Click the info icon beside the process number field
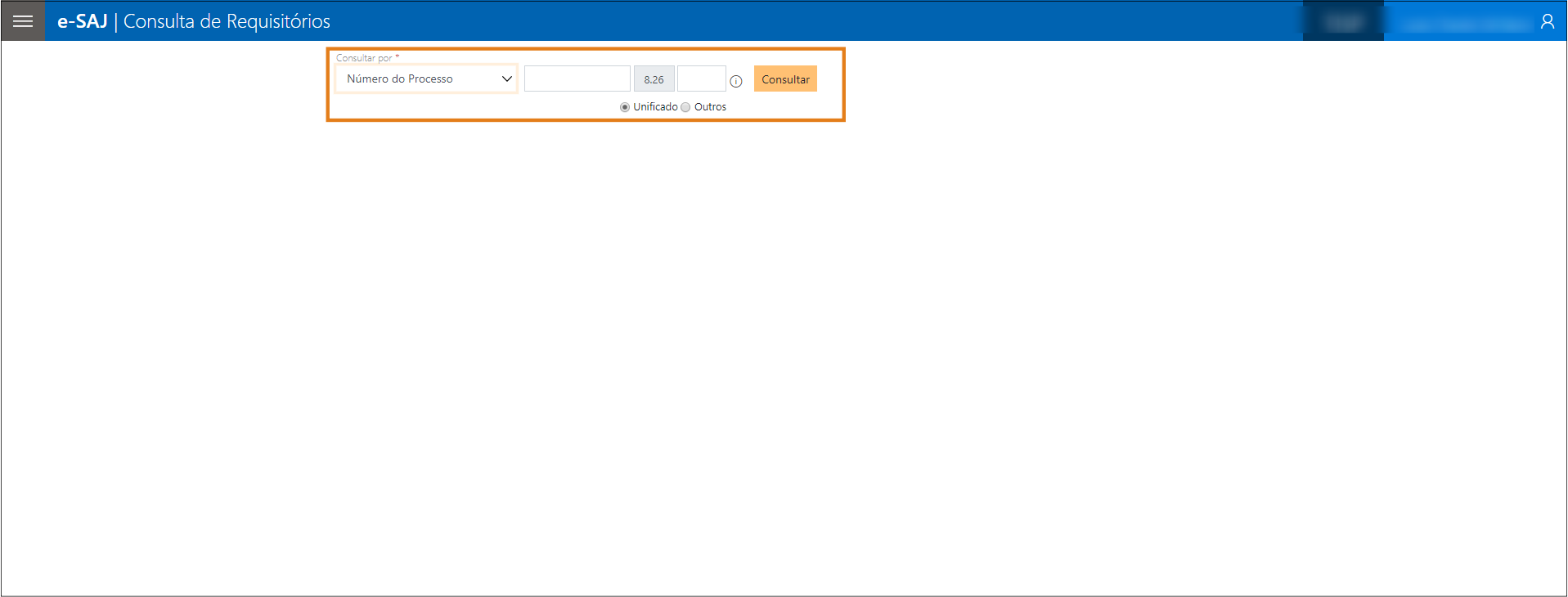This screenshot has height=597, width=1568. point(736,81)
